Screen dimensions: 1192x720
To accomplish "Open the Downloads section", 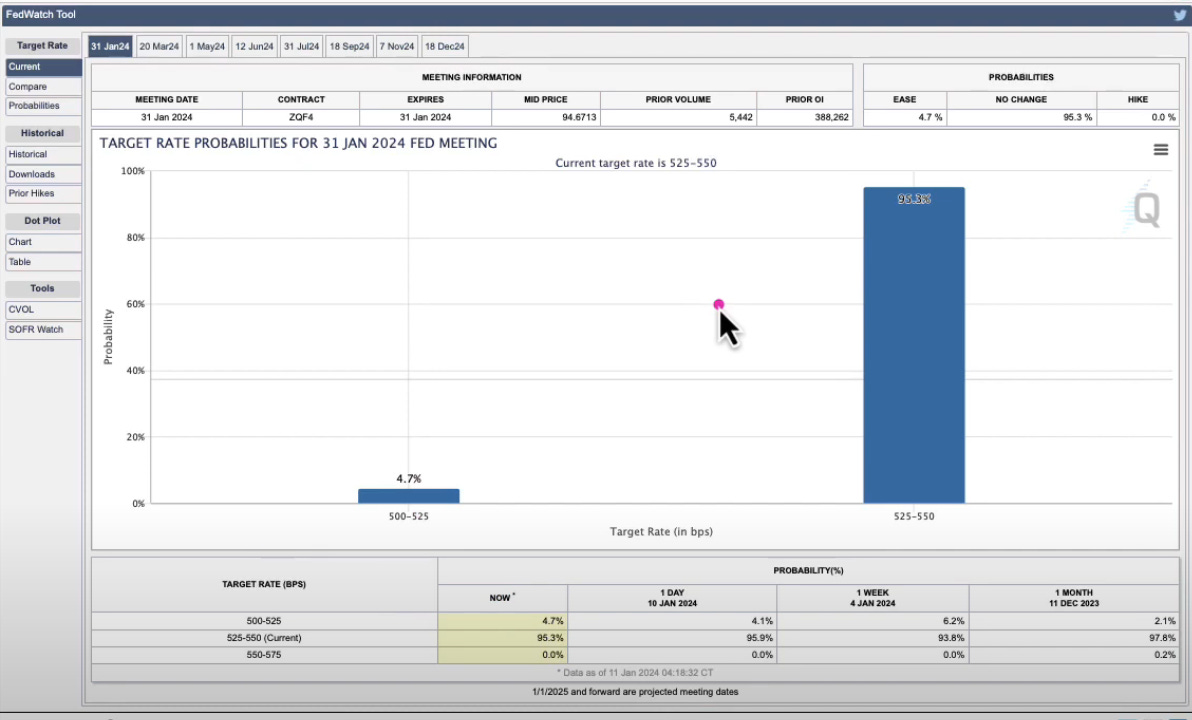I will click(43, 174).
